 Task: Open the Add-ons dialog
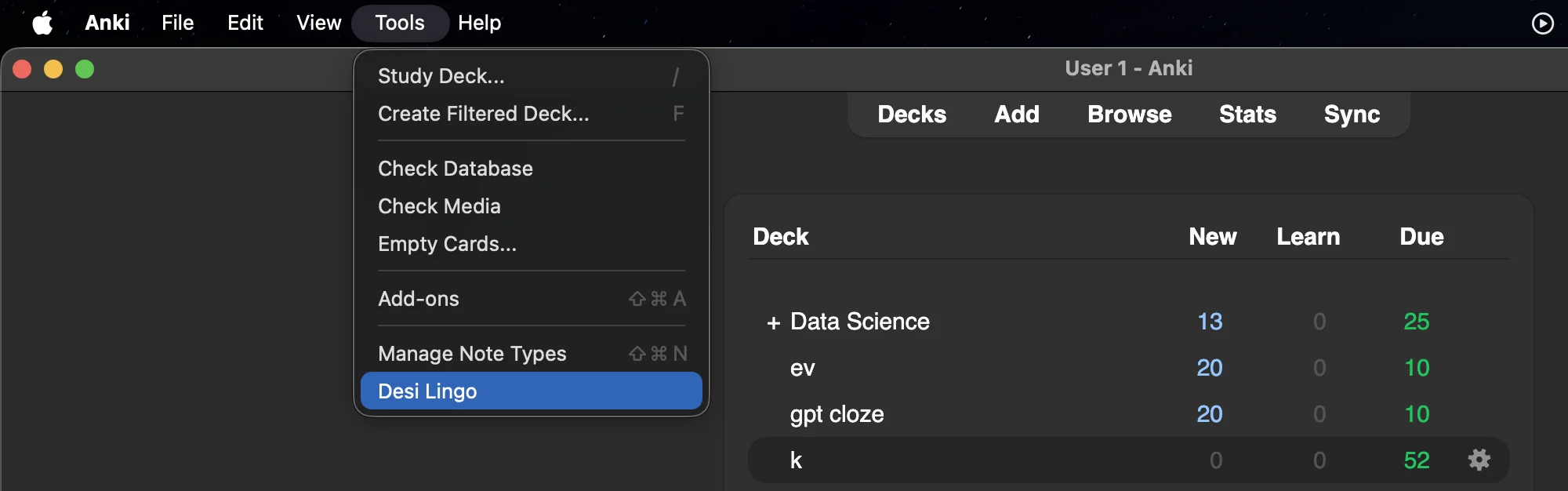(419, 298)
